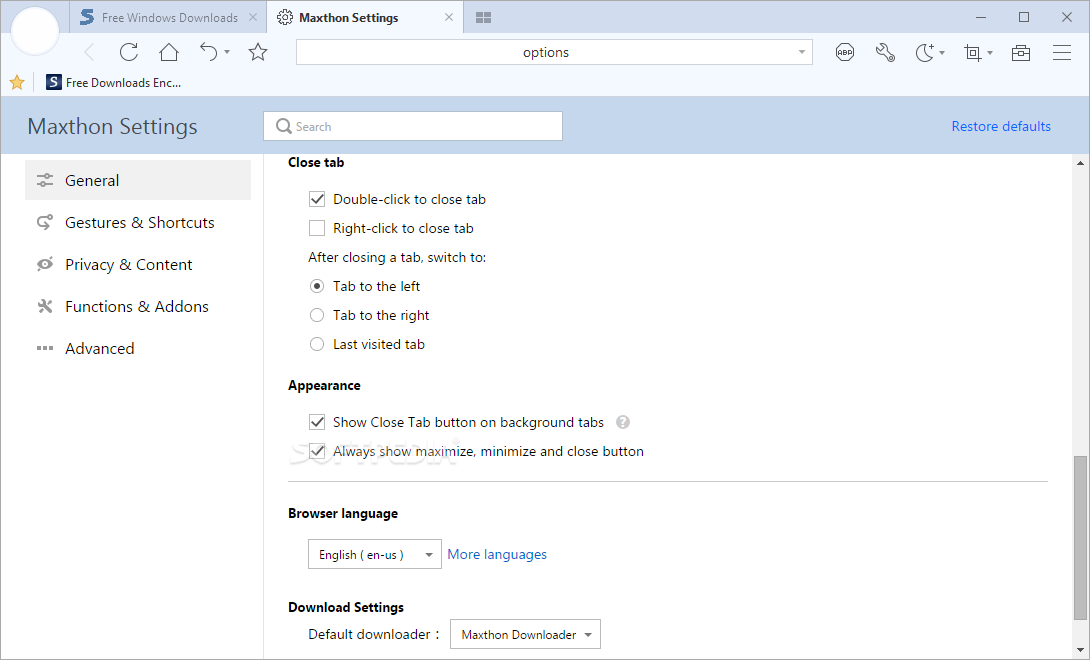
Task: Go back with the back arrow
Action: coord(89,52)
